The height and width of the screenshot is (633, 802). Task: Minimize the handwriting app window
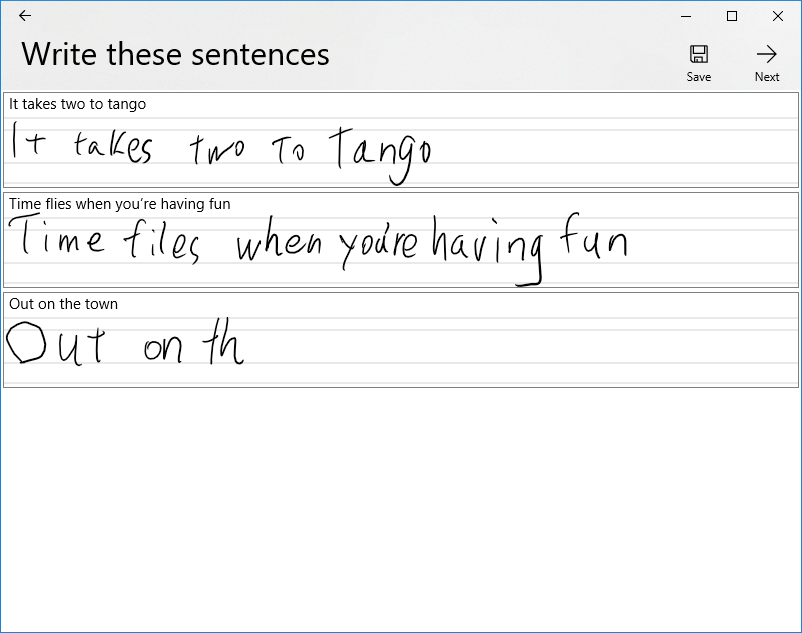click(x=687, y=16)
